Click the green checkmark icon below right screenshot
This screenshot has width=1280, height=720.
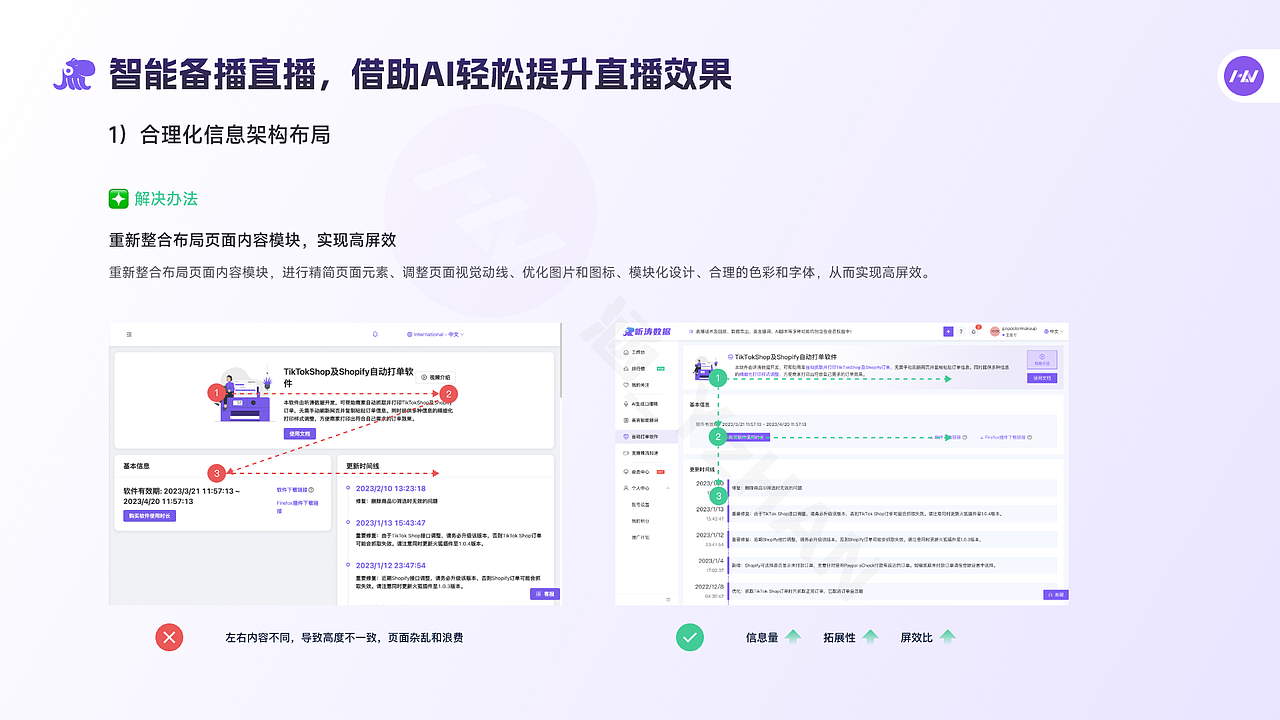tap(690, 637)
